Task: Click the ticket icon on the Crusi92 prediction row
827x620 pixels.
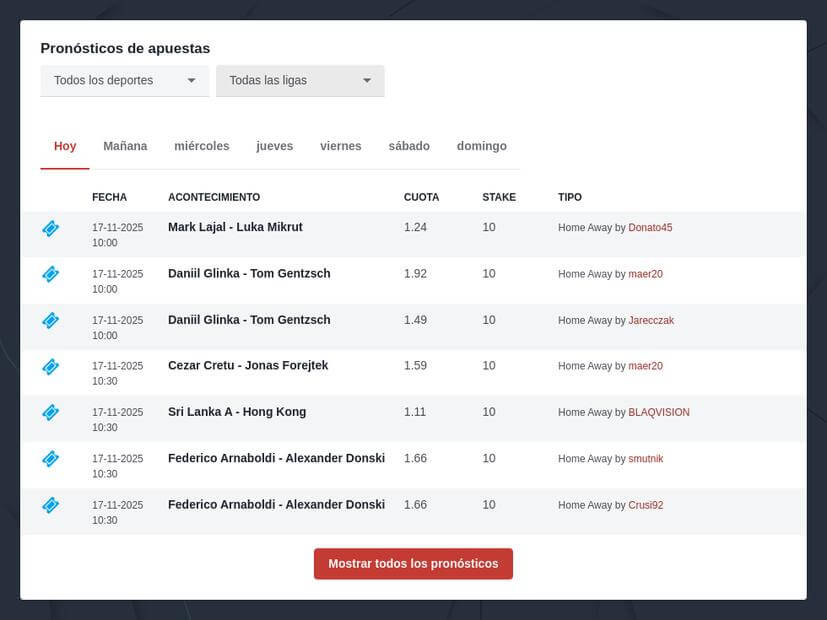Action: click(50, 505)
